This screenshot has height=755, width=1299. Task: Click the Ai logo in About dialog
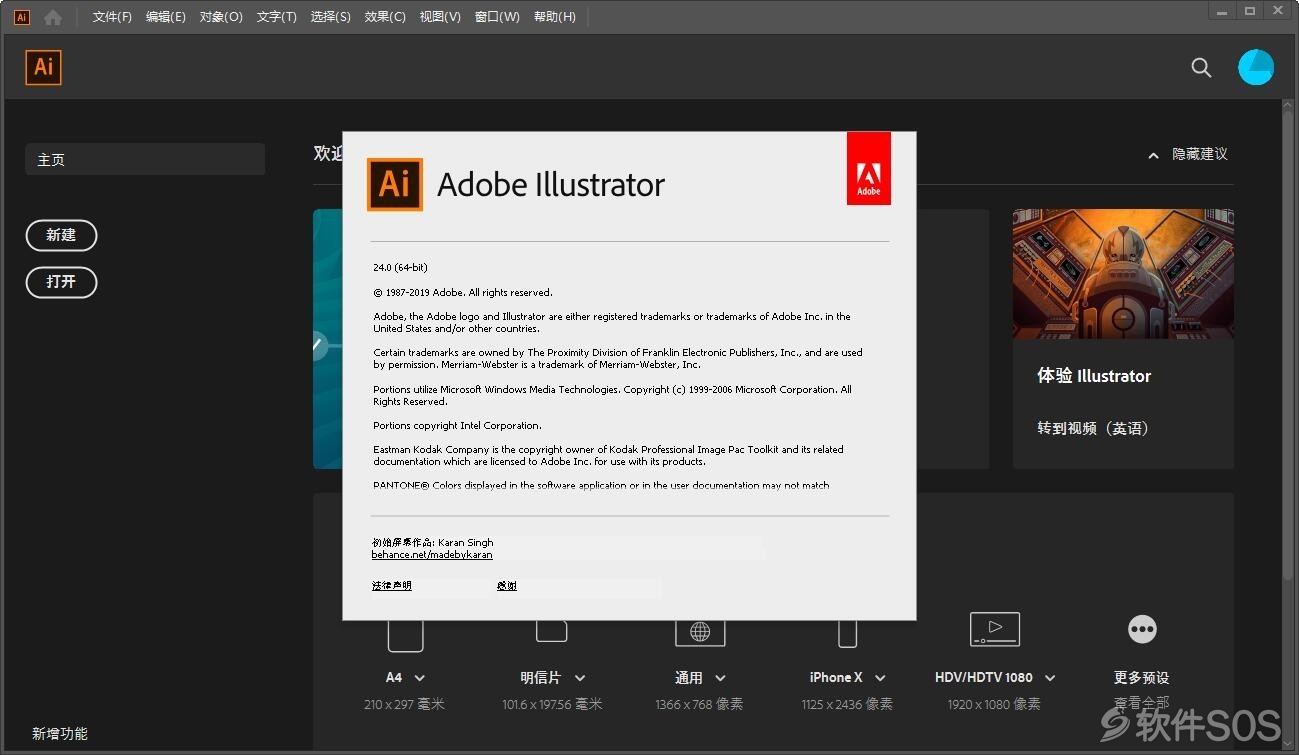pyautogui.click(x=395, y=184)
